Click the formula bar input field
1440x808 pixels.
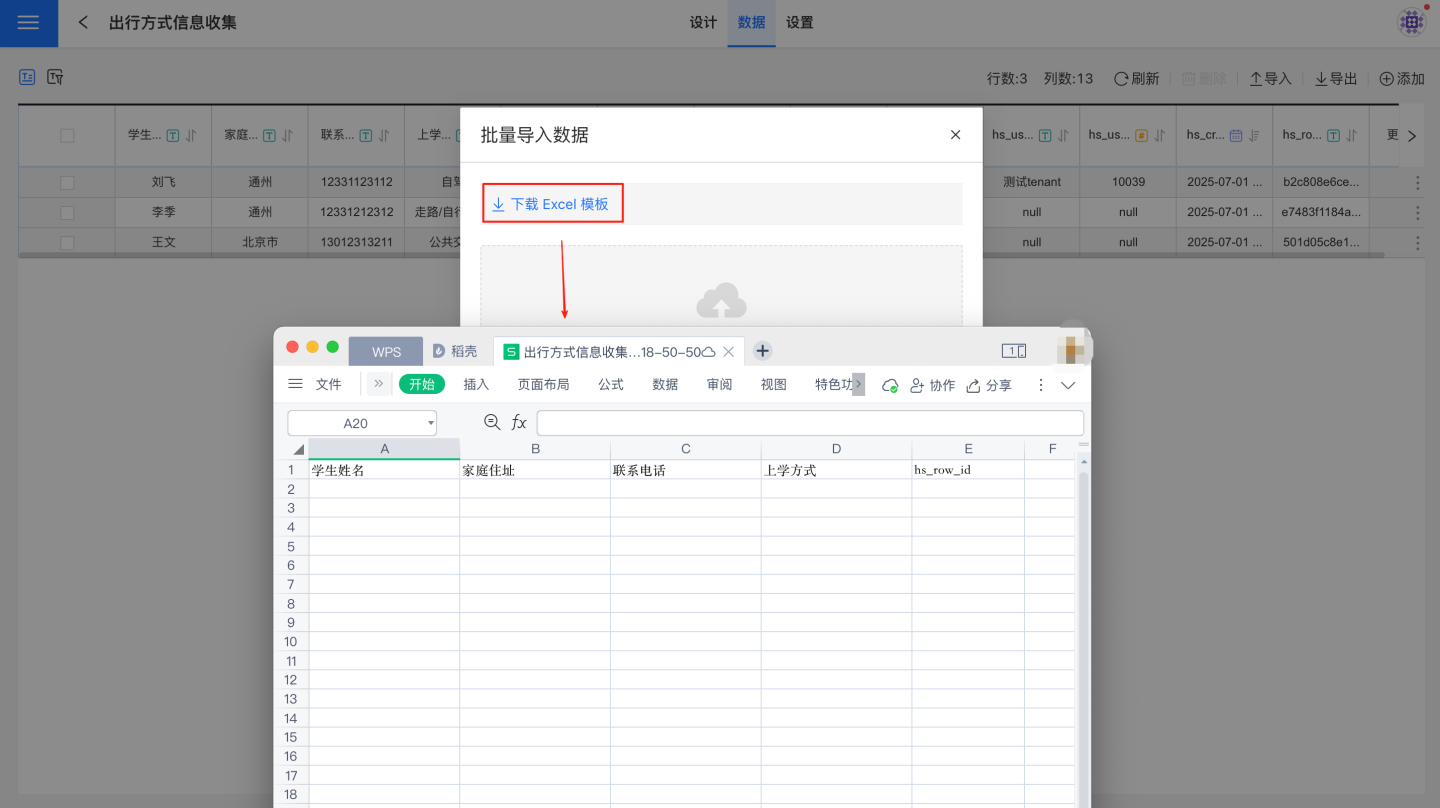(x=810, y=423)
